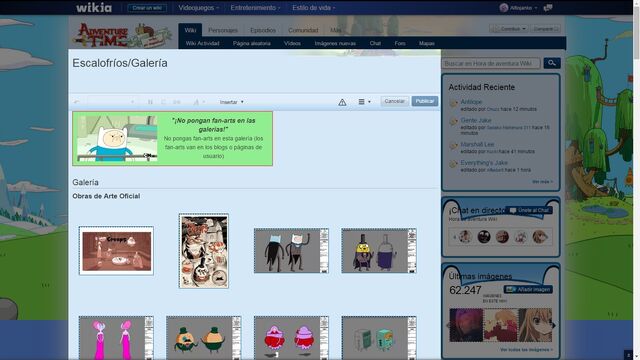Click next arrow in Últimas imágenes carousel

tap(554, 325)
